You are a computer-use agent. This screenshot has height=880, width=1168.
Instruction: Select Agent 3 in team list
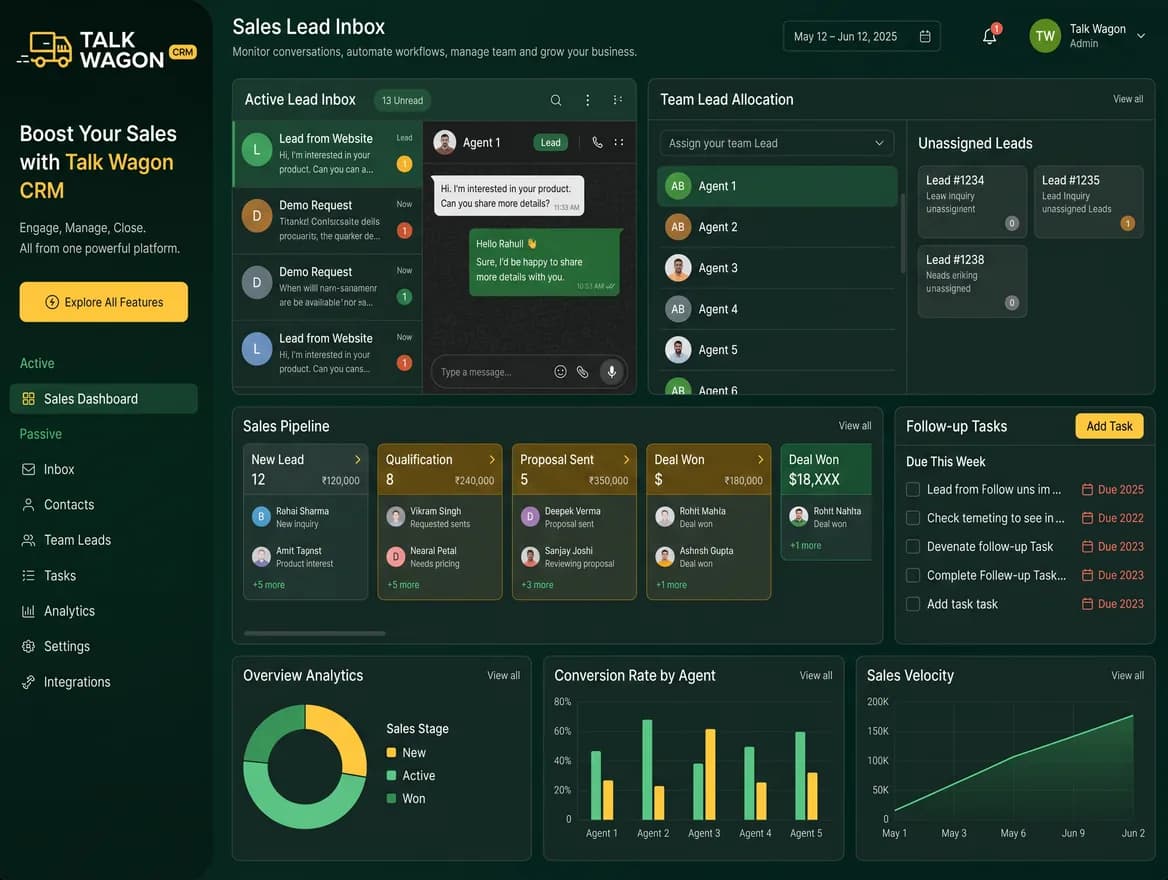[x=777, y=268]
